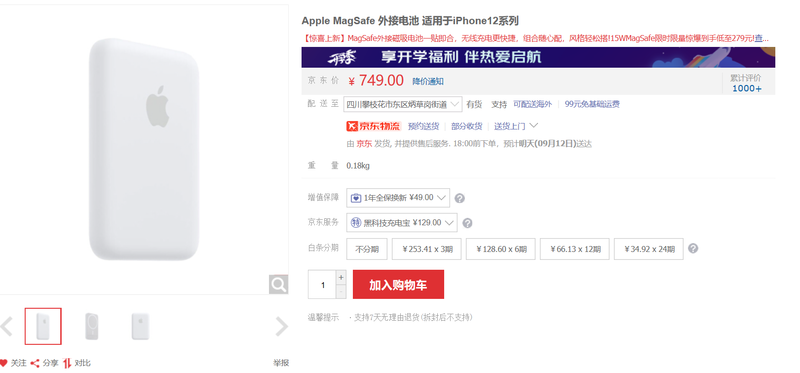Select the third product thumbnail
Viewport: 800px width, 373px height.
coord(140,326)
